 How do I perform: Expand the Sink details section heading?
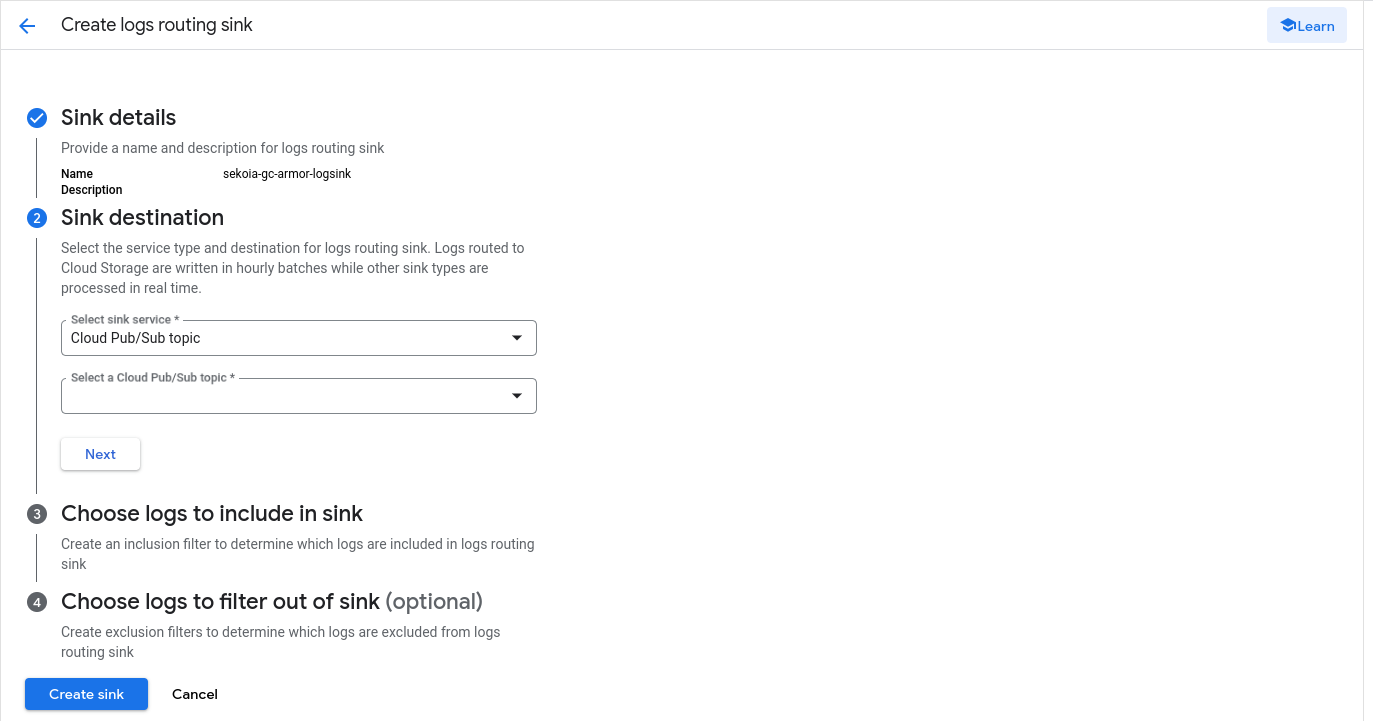click(x=118, y=118)
